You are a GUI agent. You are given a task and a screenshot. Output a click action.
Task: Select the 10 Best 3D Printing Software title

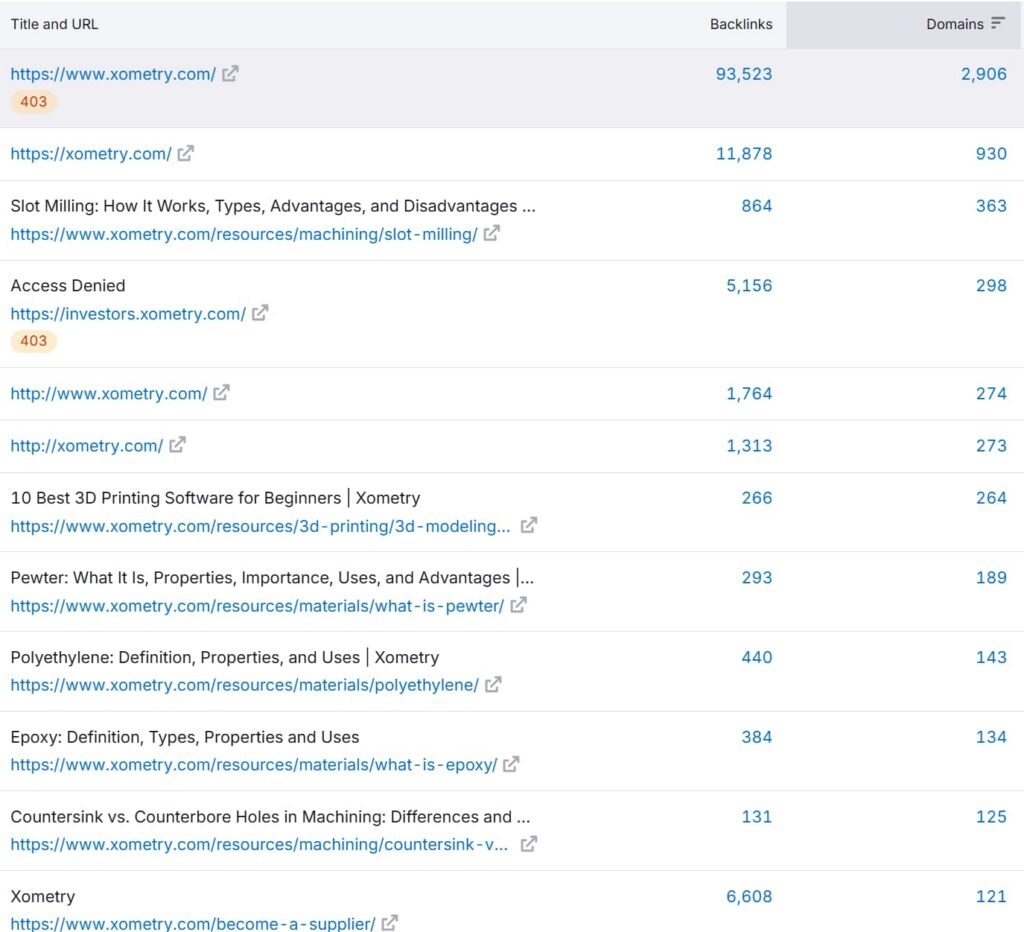[x=216, y=498]
